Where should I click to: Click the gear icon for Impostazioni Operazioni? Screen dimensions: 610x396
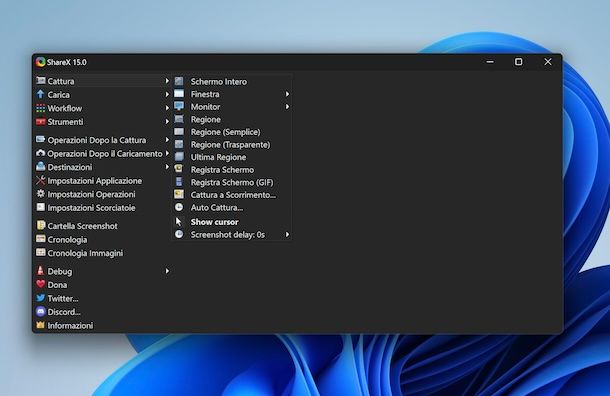(40, 194)
